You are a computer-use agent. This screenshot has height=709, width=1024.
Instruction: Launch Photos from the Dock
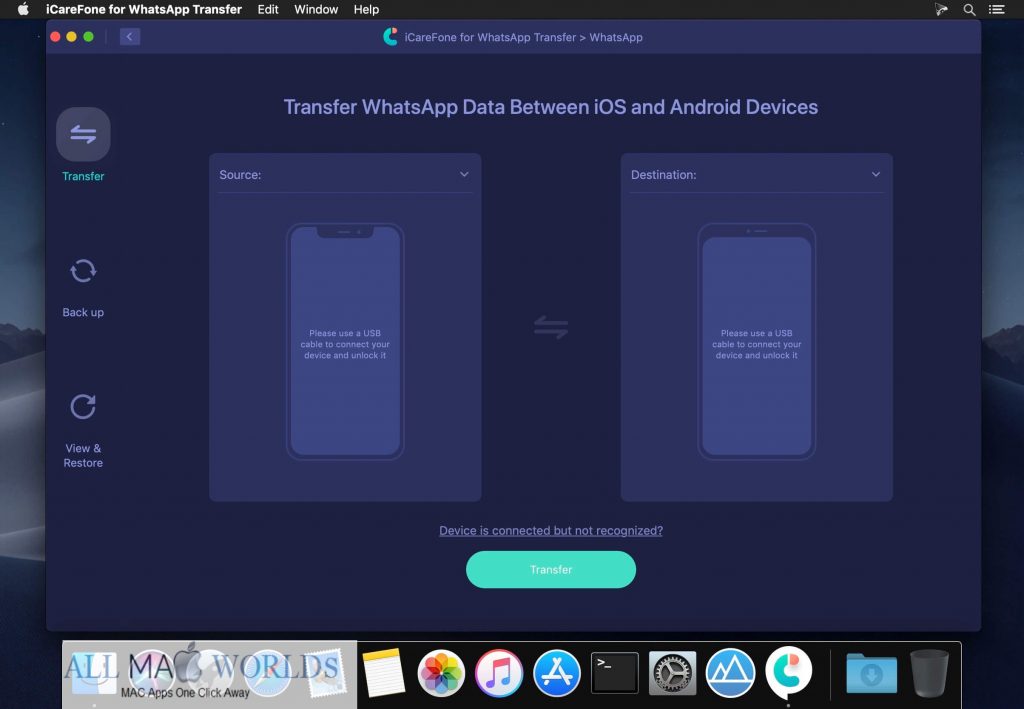click(441, 672)
